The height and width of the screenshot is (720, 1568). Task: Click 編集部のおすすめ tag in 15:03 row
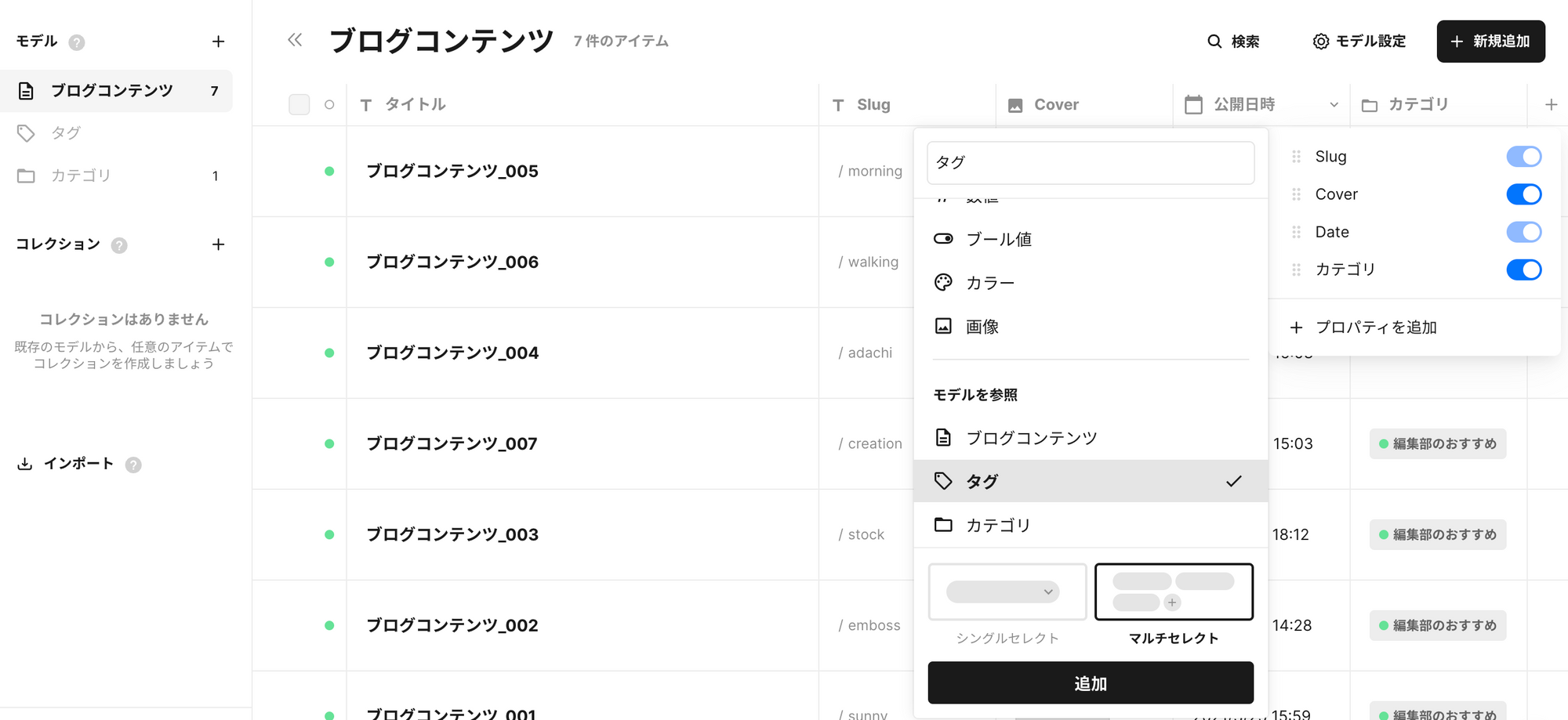coord(1438,443)
